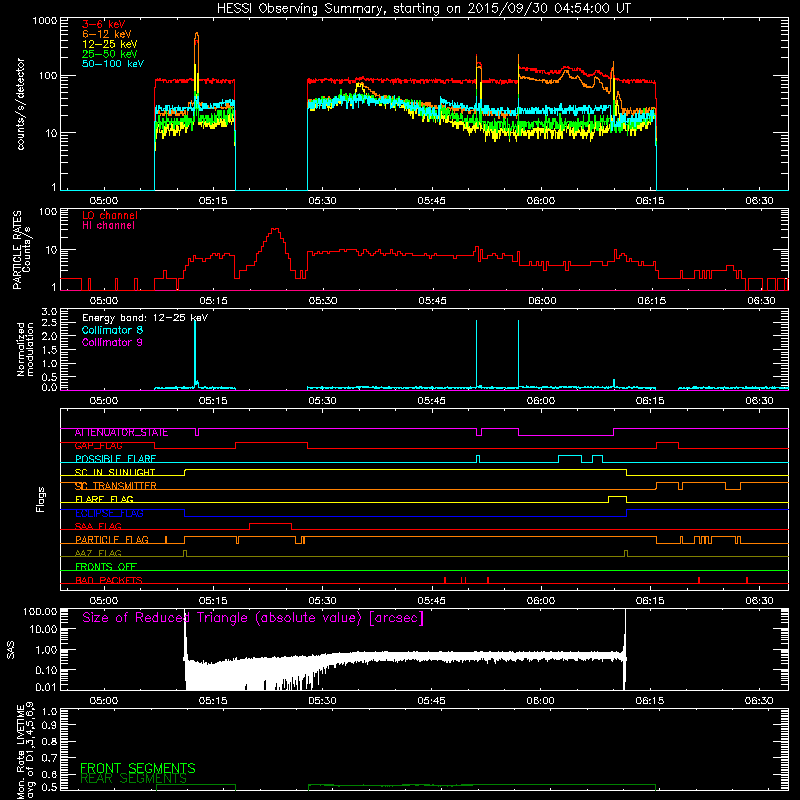Viewport: 800px width, 800px height.
Task: Click the 05:30 tick under the count-rate plot
Action: click(322, 201)
